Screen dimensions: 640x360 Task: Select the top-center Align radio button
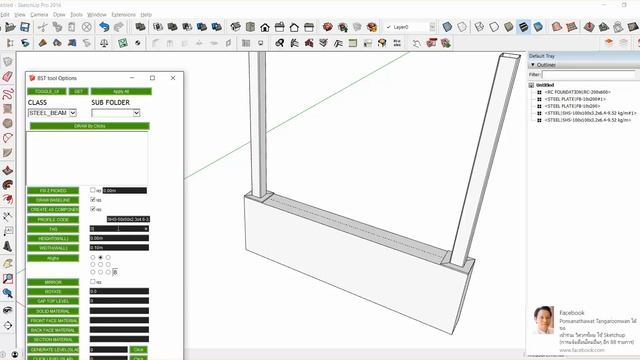coord(100,258)
